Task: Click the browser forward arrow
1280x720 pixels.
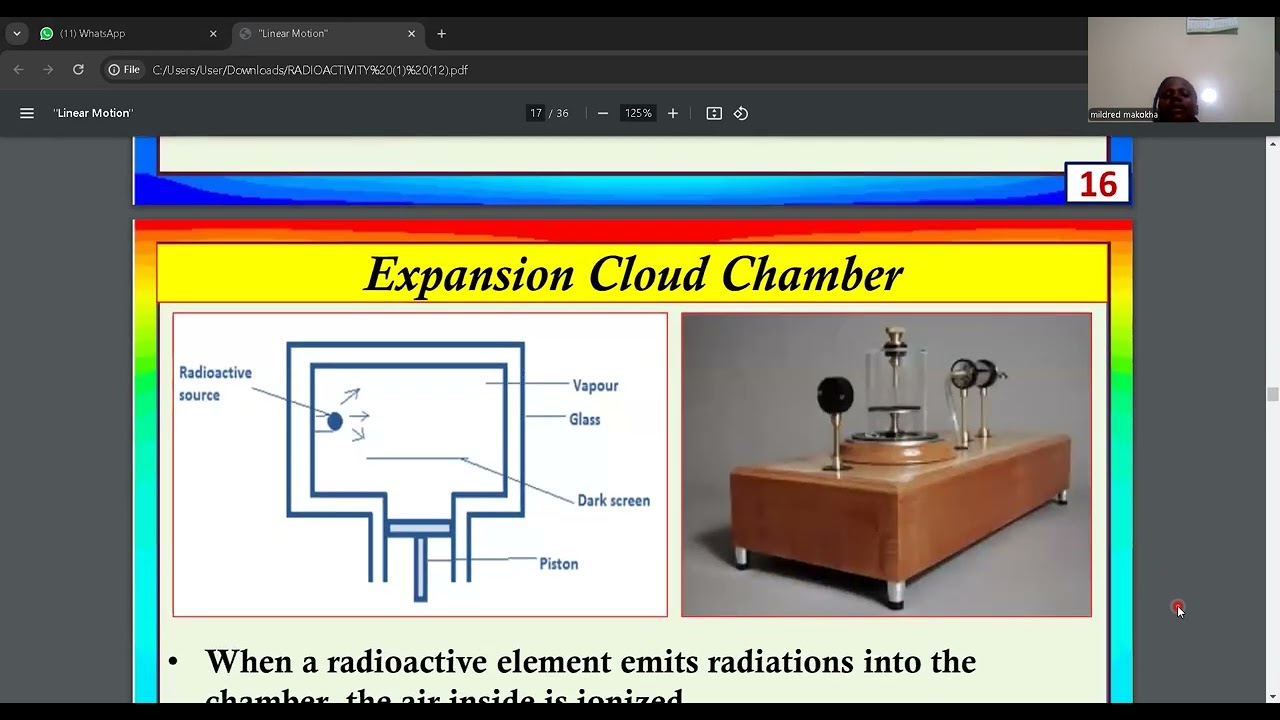Action: 48,70
